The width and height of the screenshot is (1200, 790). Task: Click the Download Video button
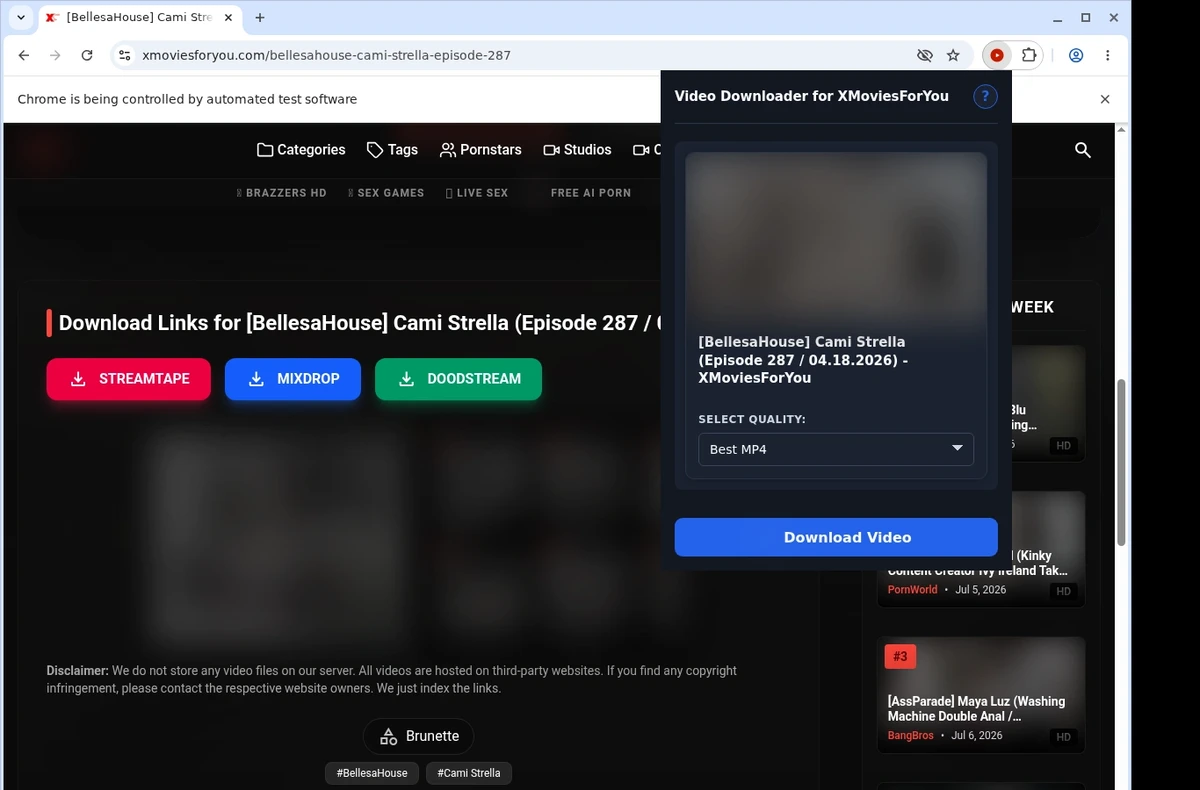[836, 537]
